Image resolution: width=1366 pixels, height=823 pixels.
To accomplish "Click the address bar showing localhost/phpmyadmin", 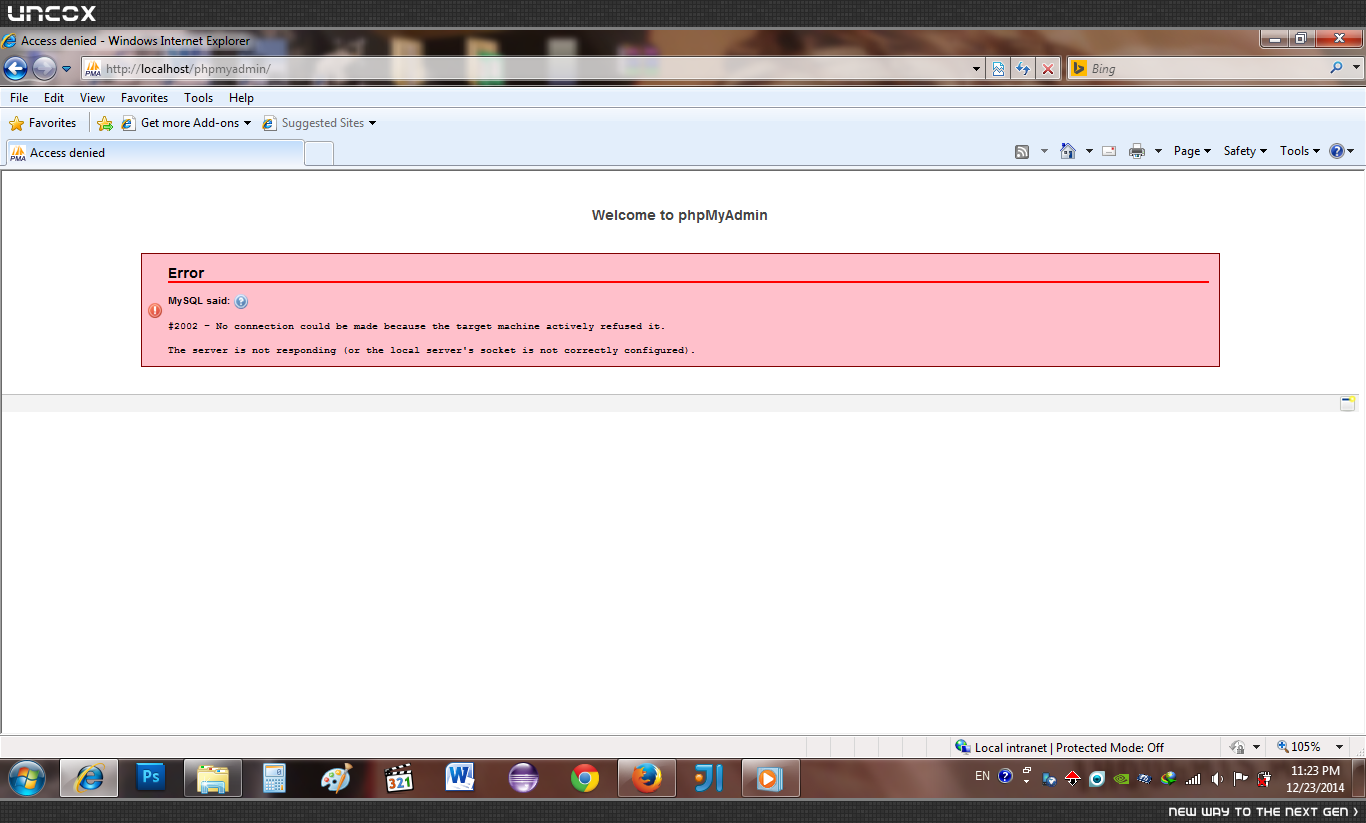I will 525,69.
